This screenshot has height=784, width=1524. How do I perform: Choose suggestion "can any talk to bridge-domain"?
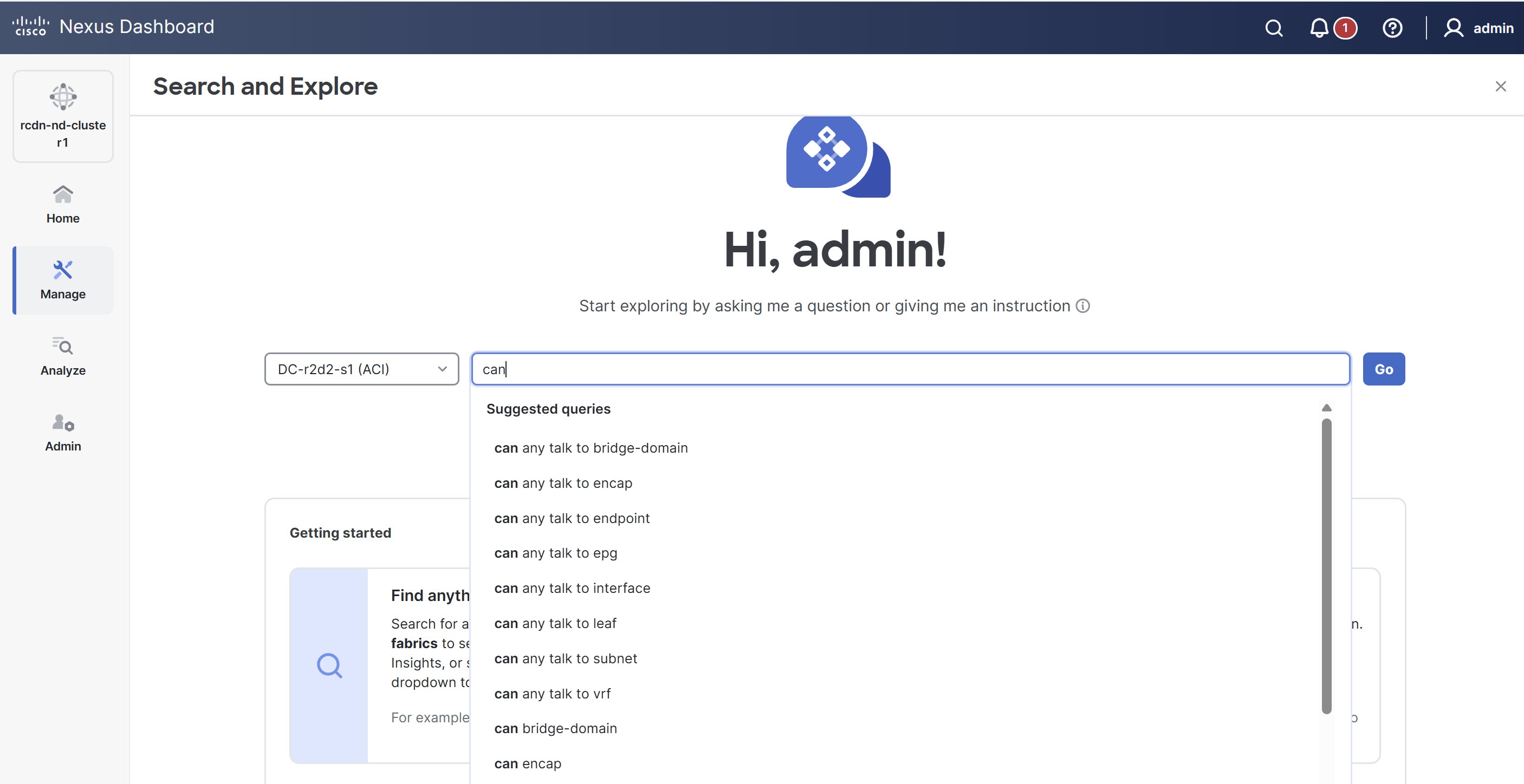[x=591, y=448]
